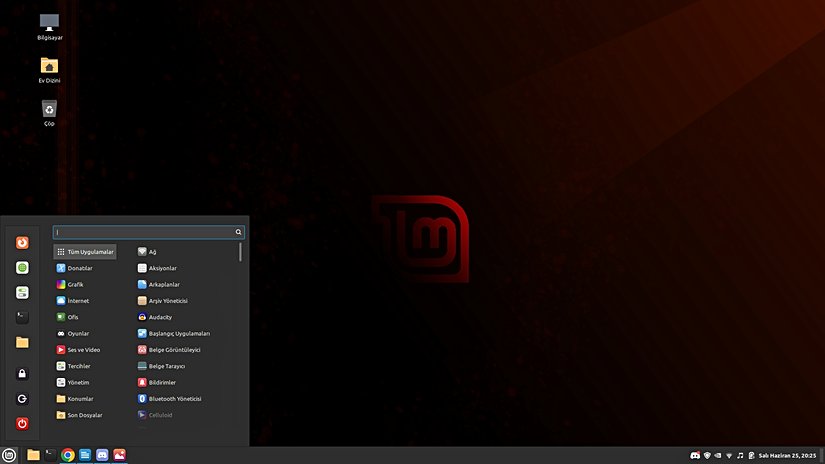Open the Son Dosyalar category
Screen dimensions: 825x464
85,415
